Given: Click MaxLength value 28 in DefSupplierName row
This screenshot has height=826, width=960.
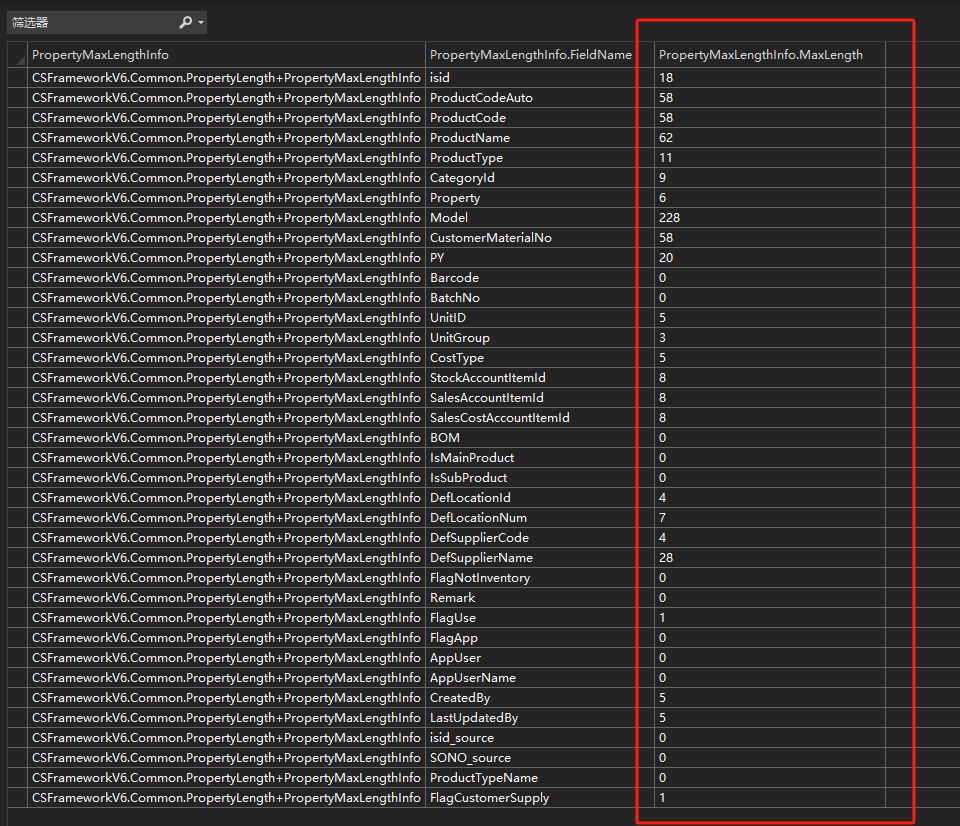Looking at the screenshot, I should [666, 558].
